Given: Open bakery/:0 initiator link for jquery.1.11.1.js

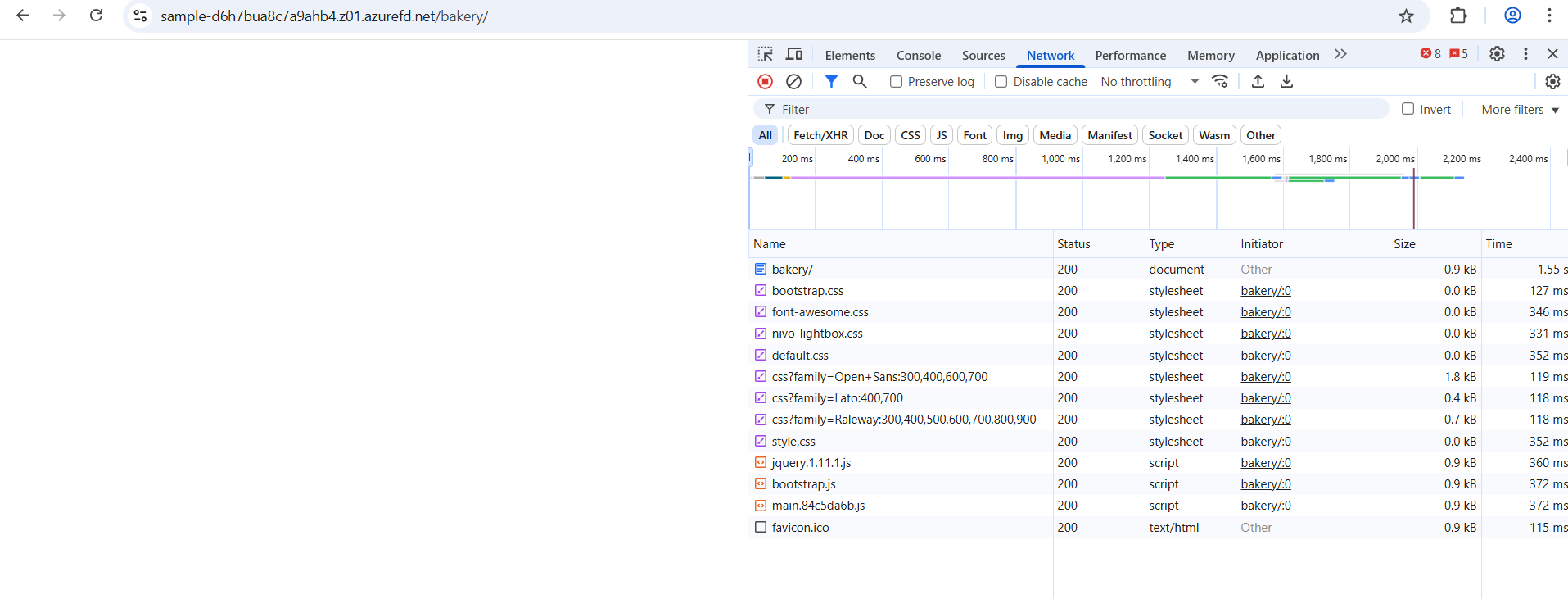Looking at the screenshot, I should click(x=1266, y=463).
